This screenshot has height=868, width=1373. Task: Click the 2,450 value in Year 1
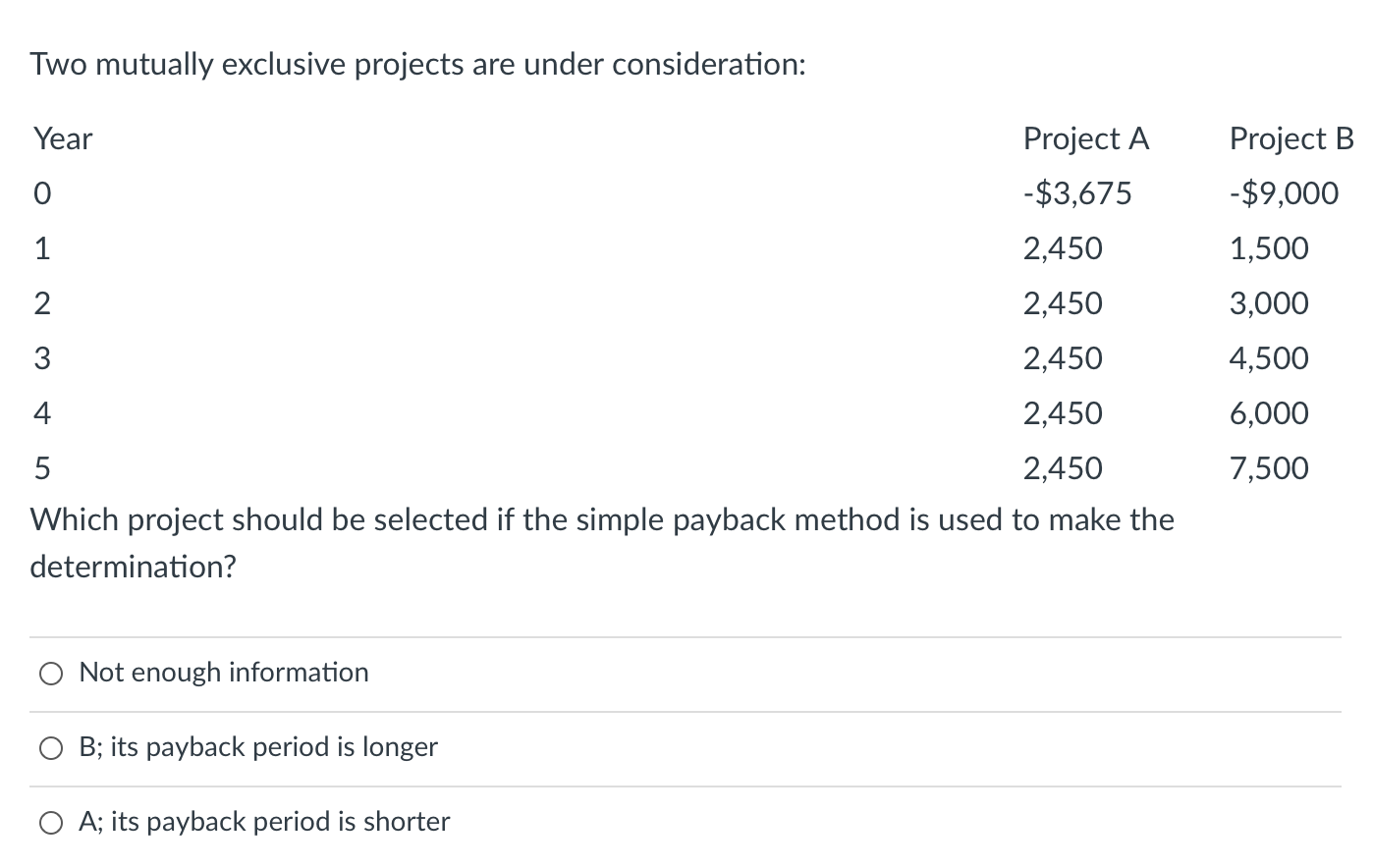(1063, 248)
